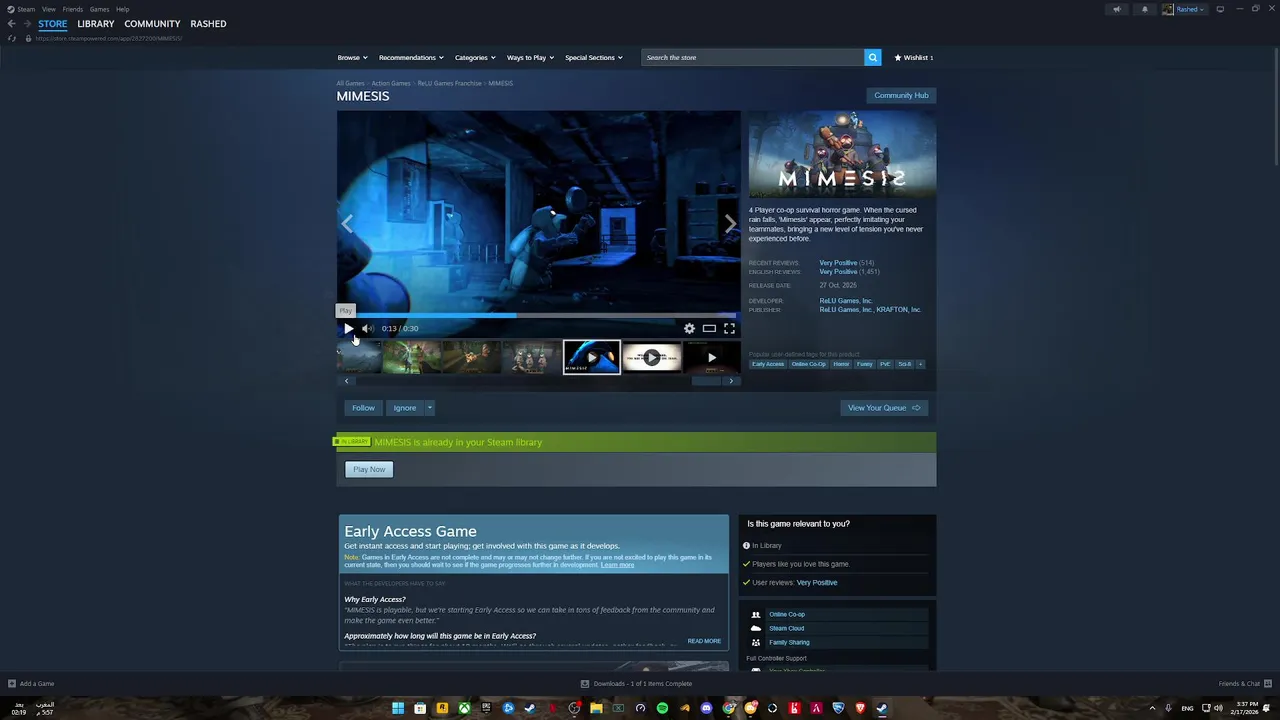Image resolution: width=1280 pixels, height=720 pixels.
Task: Seek in the trailer progress bar
Action: coord(538,315)
